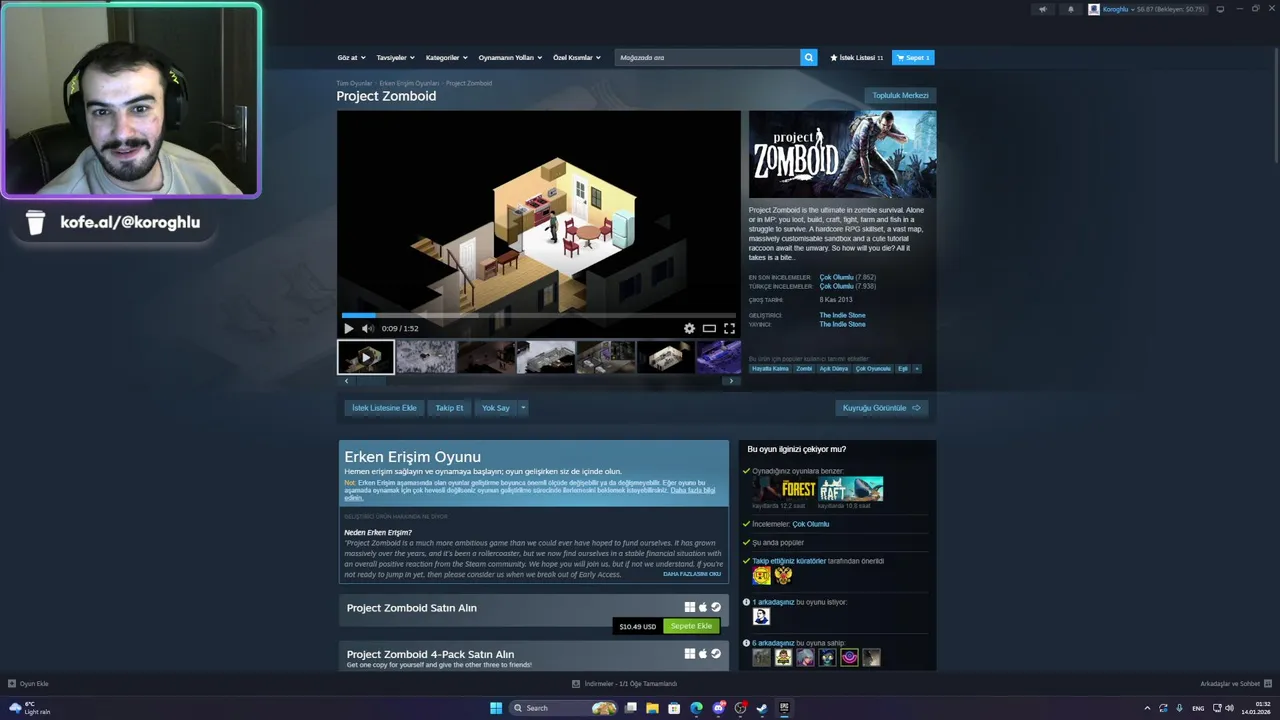Open Windows Start menu
The height and width of the screenshot is (720, 1280).
pyautogui.click(x=496, y=708)
